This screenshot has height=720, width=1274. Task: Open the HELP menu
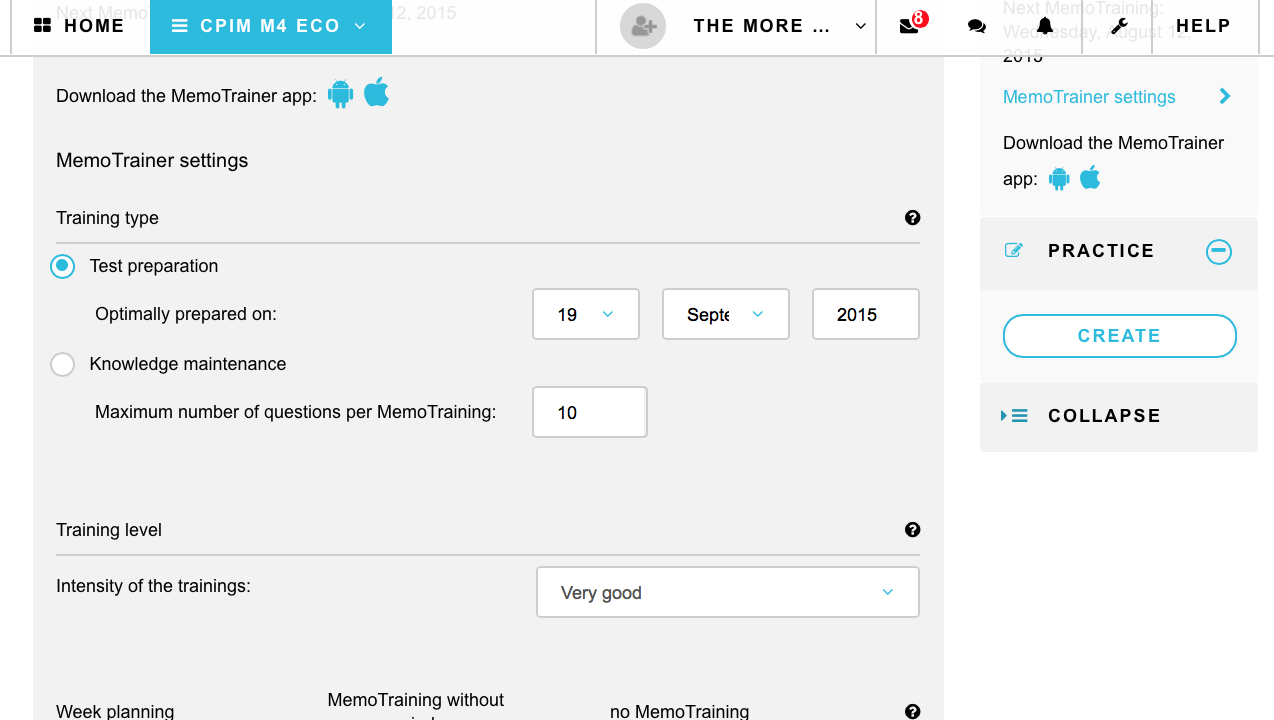pyautogui.click(x=1203, y=26)
